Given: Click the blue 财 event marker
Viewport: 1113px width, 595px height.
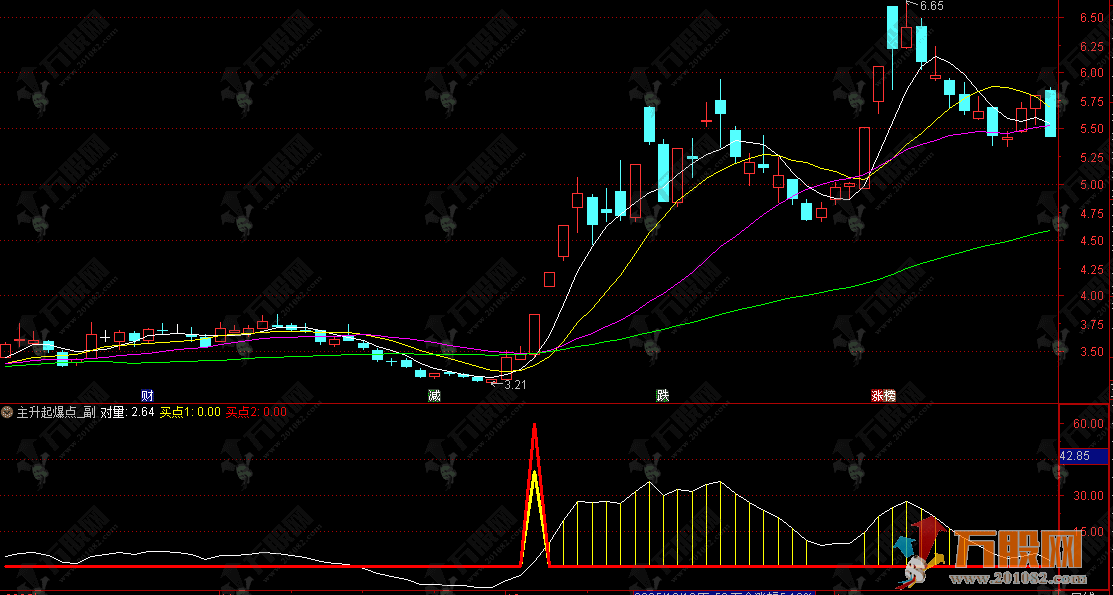Looking at the screenshot, I should tap(147, 395).
